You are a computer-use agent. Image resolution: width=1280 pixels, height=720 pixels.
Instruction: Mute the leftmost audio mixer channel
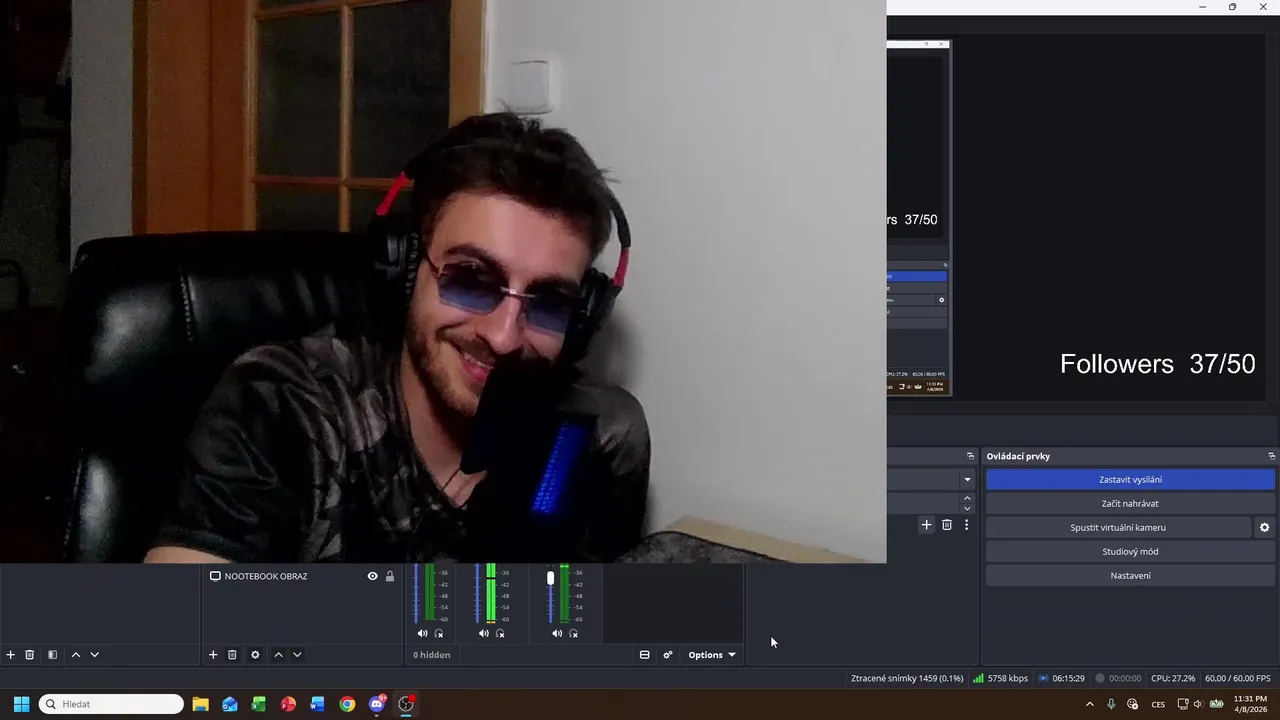(422, 633)
